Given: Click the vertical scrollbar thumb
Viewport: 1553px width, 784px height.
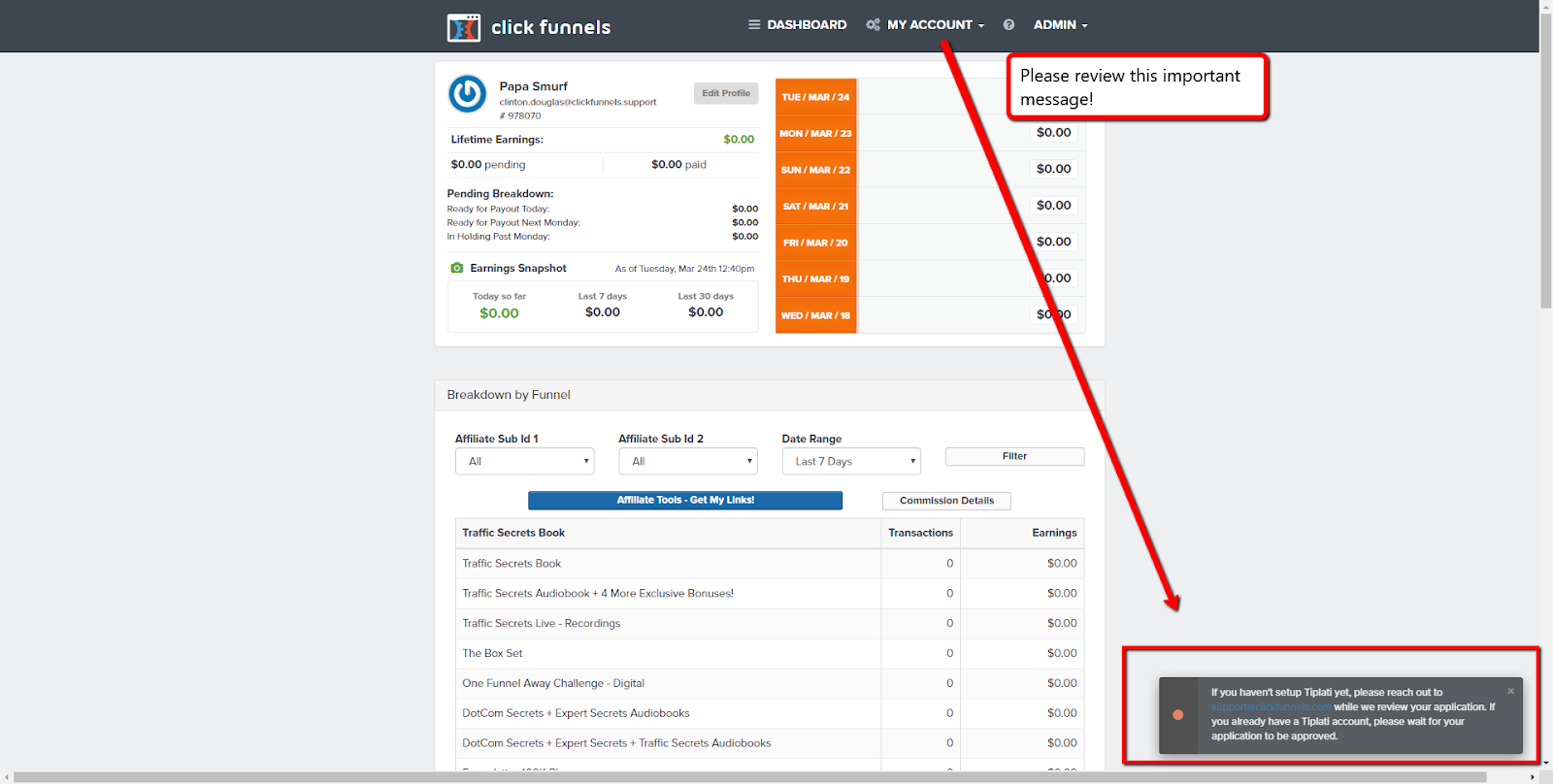Looking at the screenshot, I should point(1545,160).
